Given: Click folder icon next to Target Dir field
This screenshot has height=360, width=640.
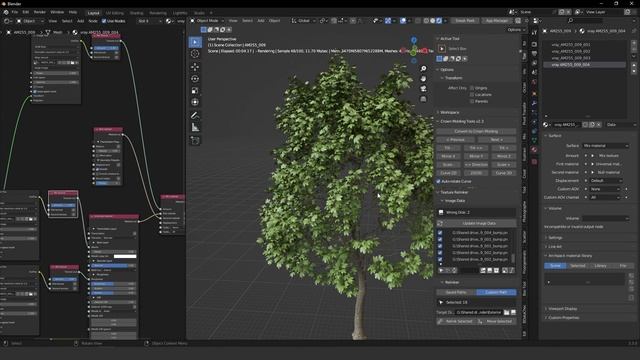Looking at the screenshot, I should 507,312.
